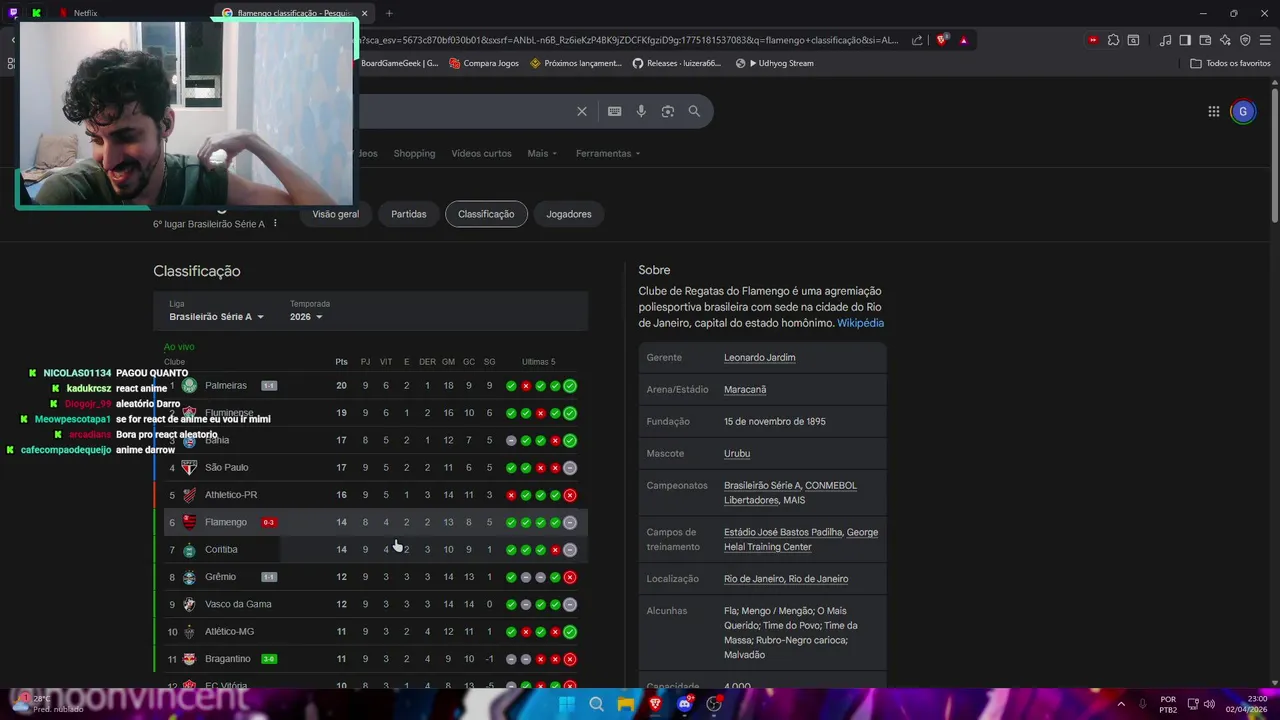The height and width of the screenshot is (720, 1280).
Task: Open Leo AI sparkle icon
Action: tap(1225, 40)
